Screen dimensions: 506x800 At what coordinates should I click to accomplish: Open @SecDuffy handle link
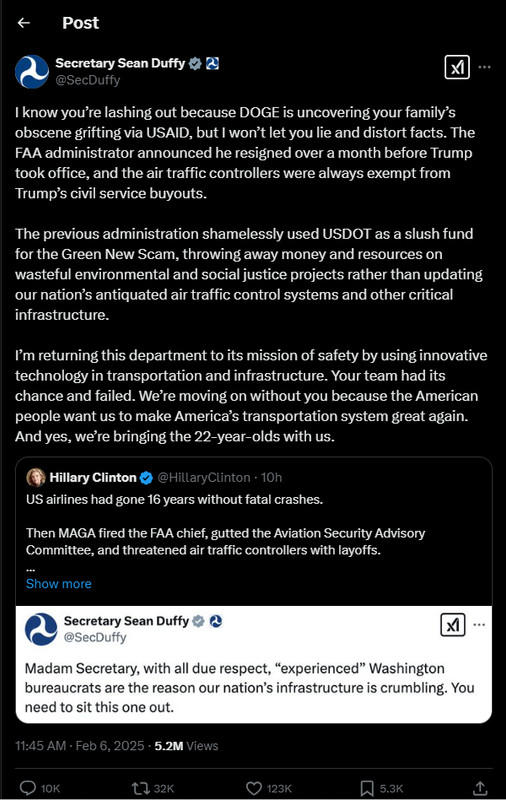coord(88,80)
